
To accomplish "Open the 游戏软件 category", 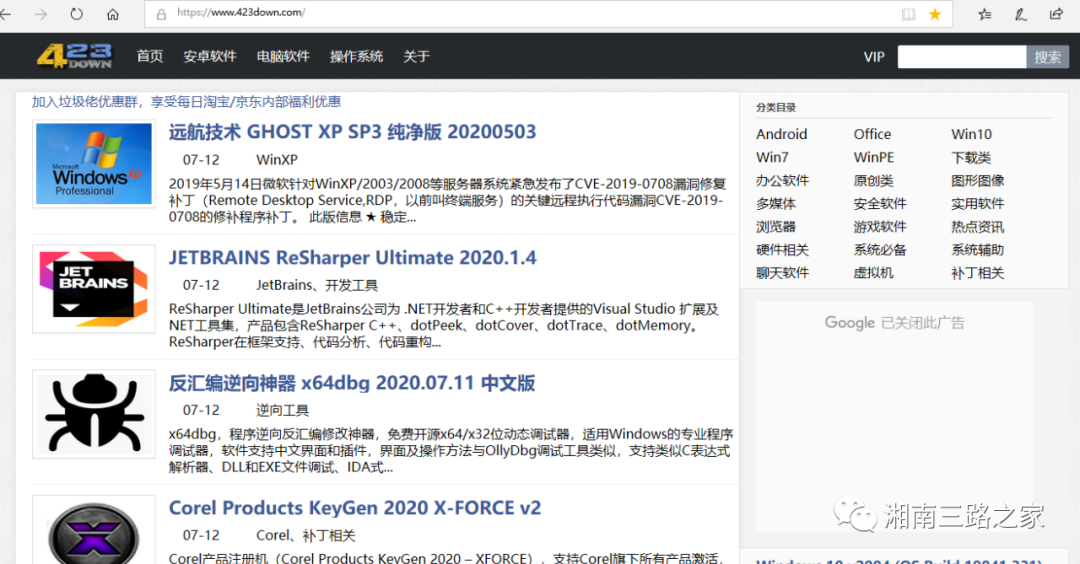I will [x=880, y=227].
